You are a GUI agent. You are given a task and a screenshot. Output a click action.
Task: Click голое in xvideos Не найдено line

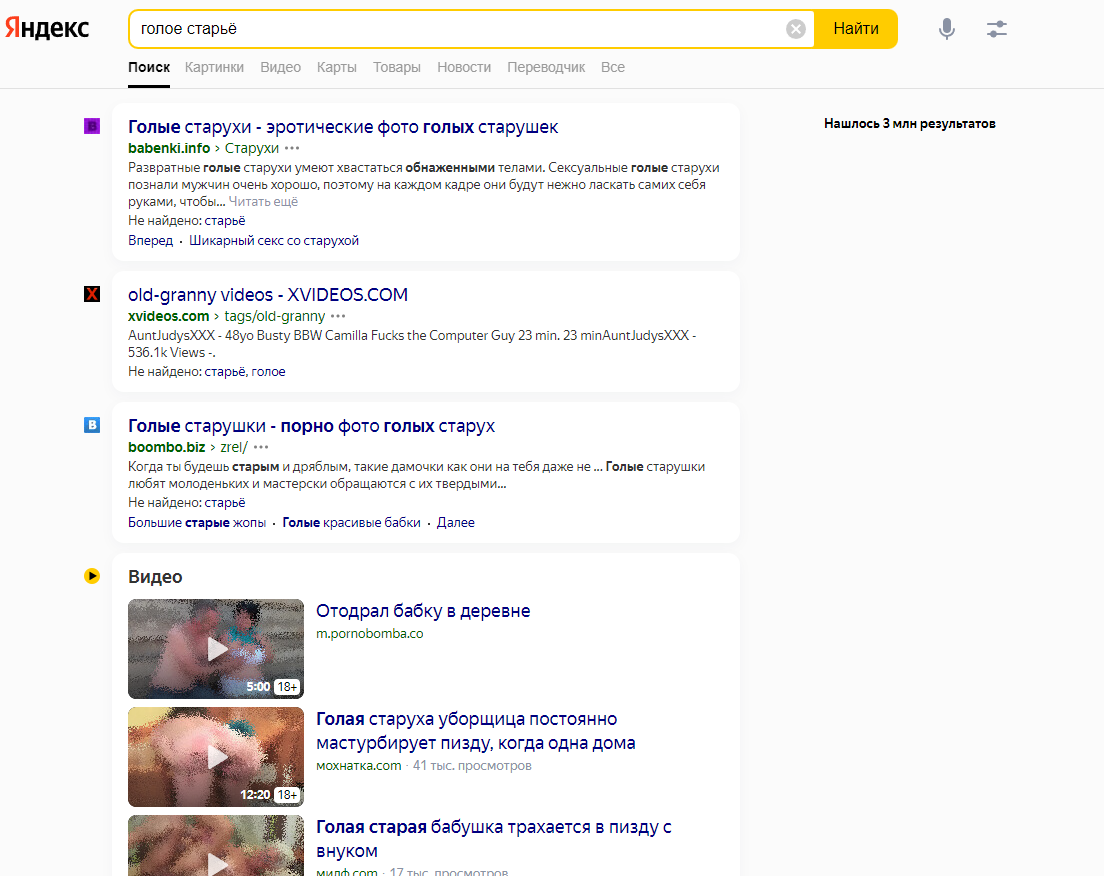268,371
